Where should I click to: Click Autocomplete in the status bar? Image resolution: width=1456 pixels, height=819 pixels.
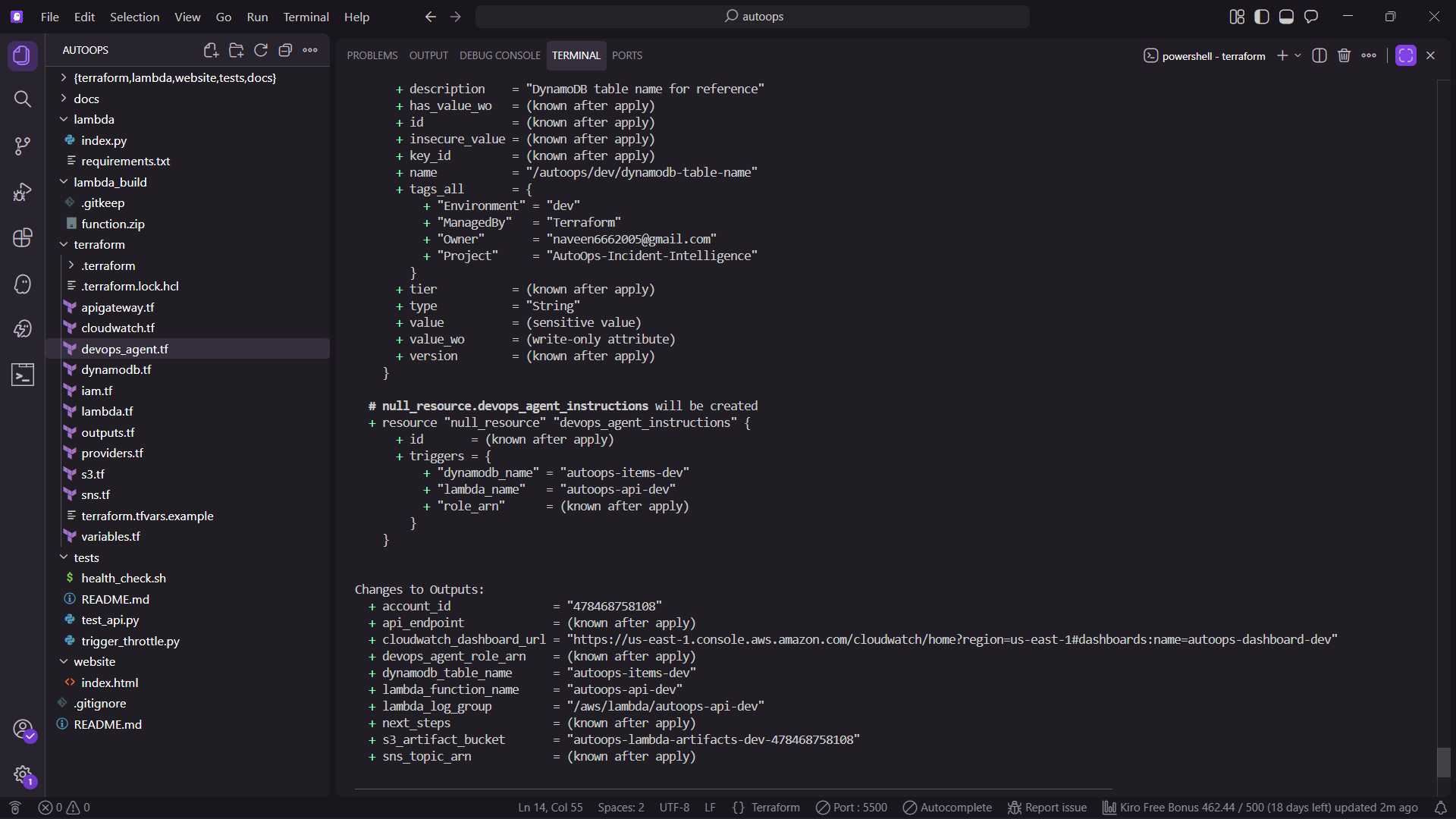coord(947,808)
